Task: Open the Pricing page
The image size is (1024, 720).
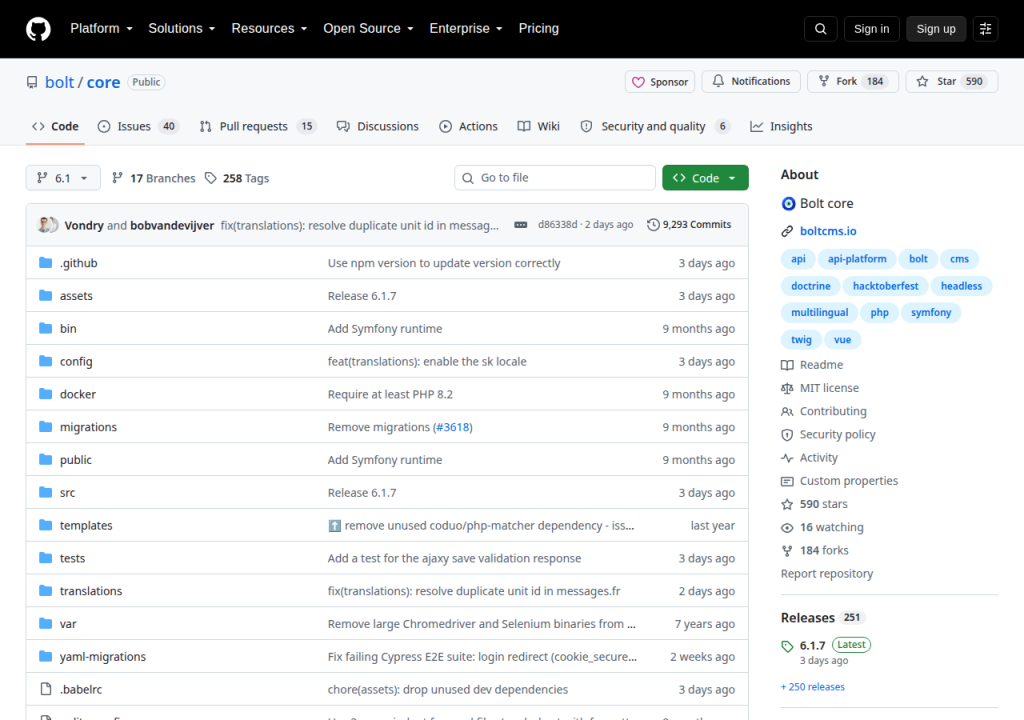Action: point(538,29)
